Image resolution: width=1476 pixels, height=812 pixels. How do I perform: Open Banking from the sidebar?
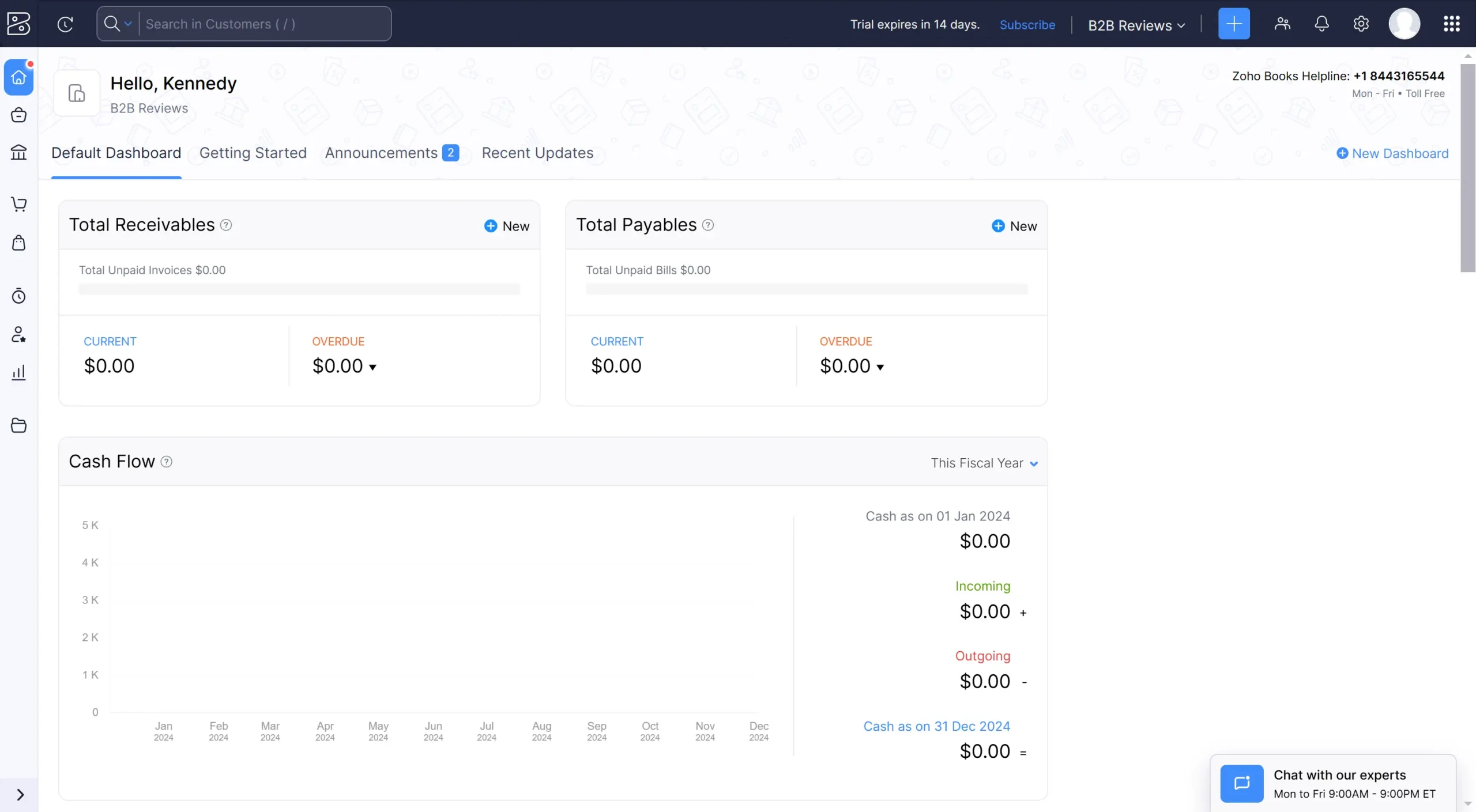(19, 152)
